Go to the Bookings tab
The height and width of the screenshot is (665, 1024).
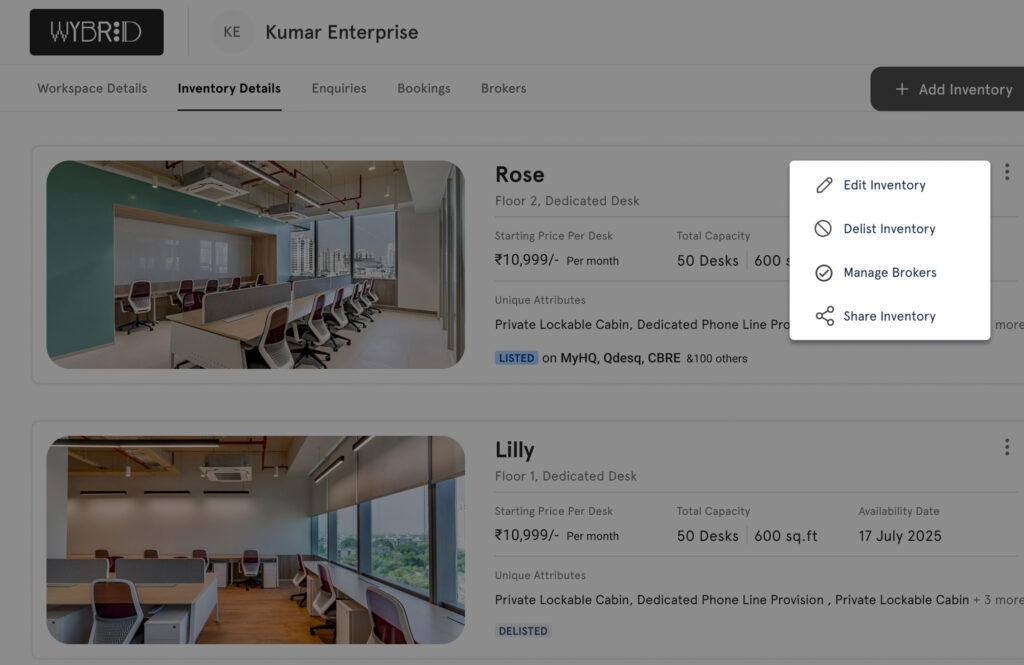(x=423, y=88)
